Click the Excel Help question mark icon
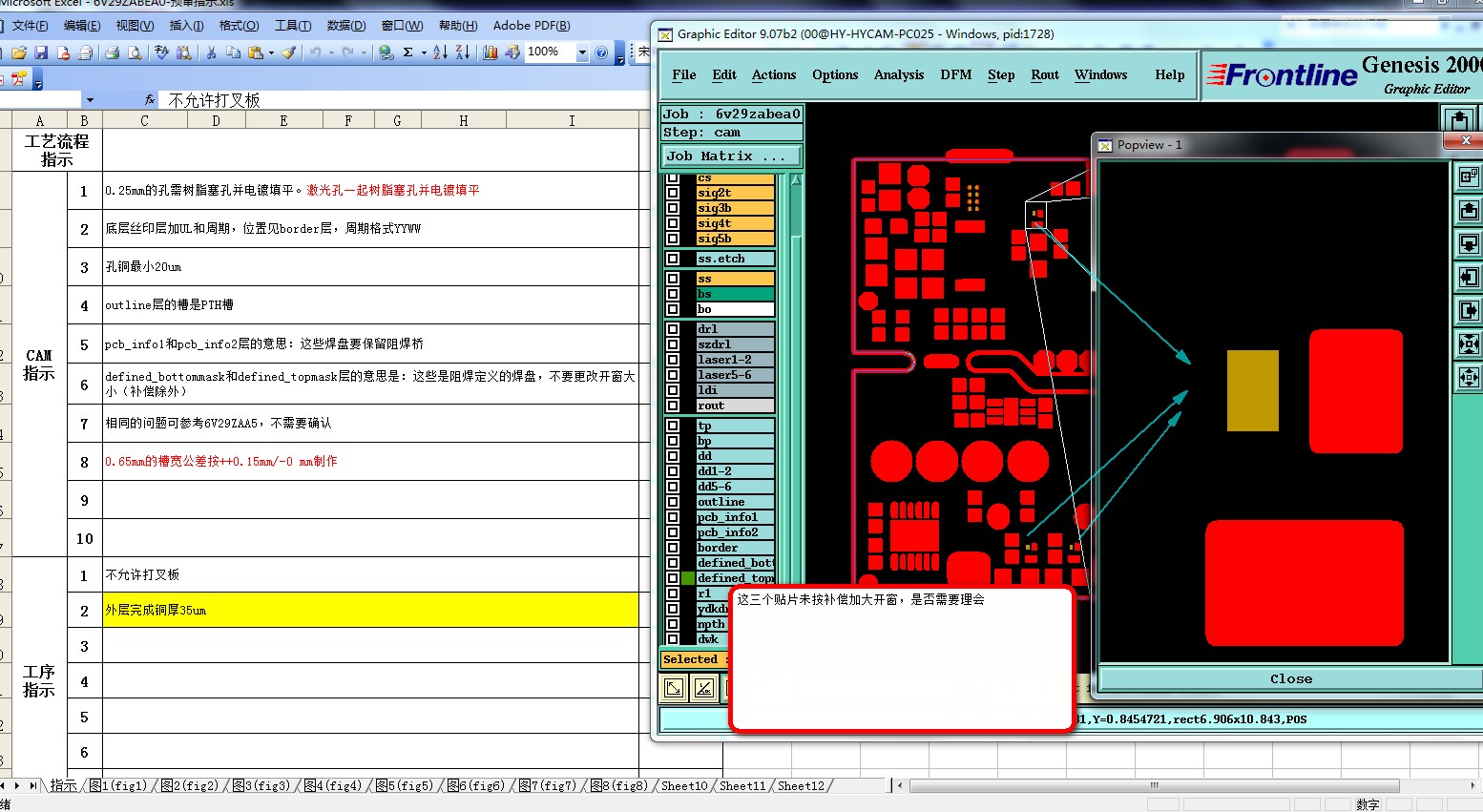 point(601,52)
